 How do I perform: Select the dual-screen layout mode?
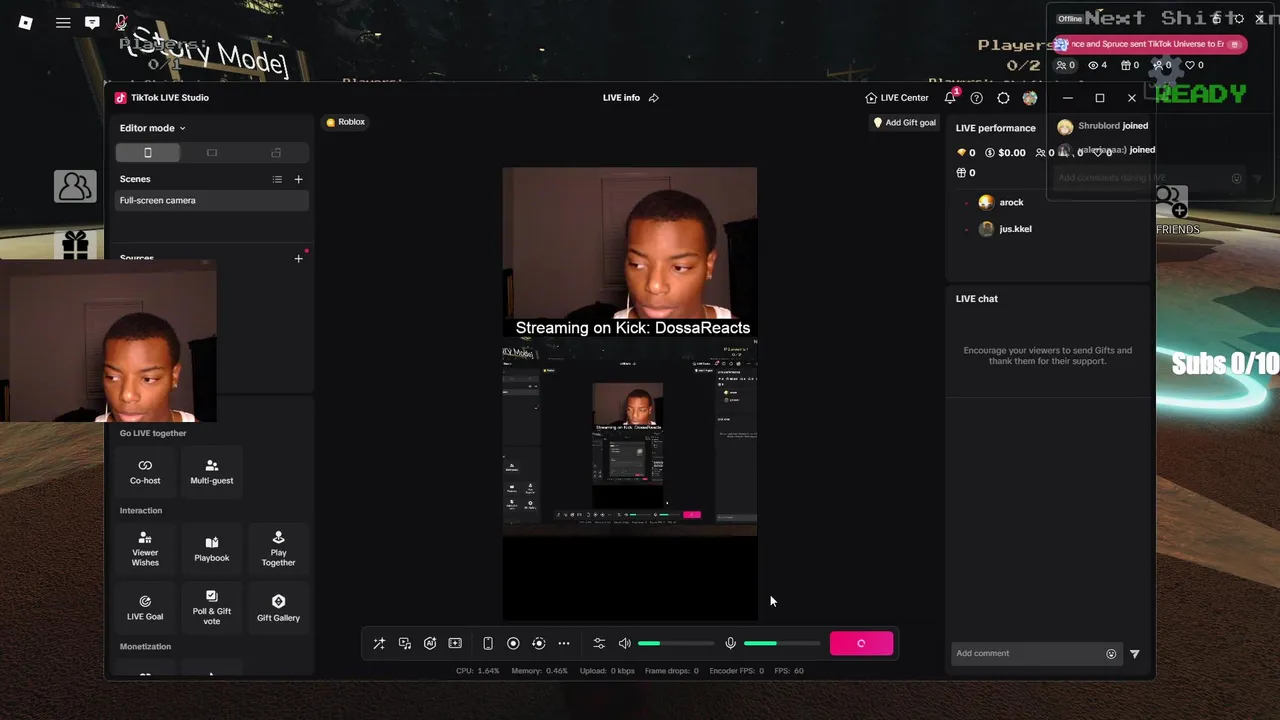click(x=276, y=153)
